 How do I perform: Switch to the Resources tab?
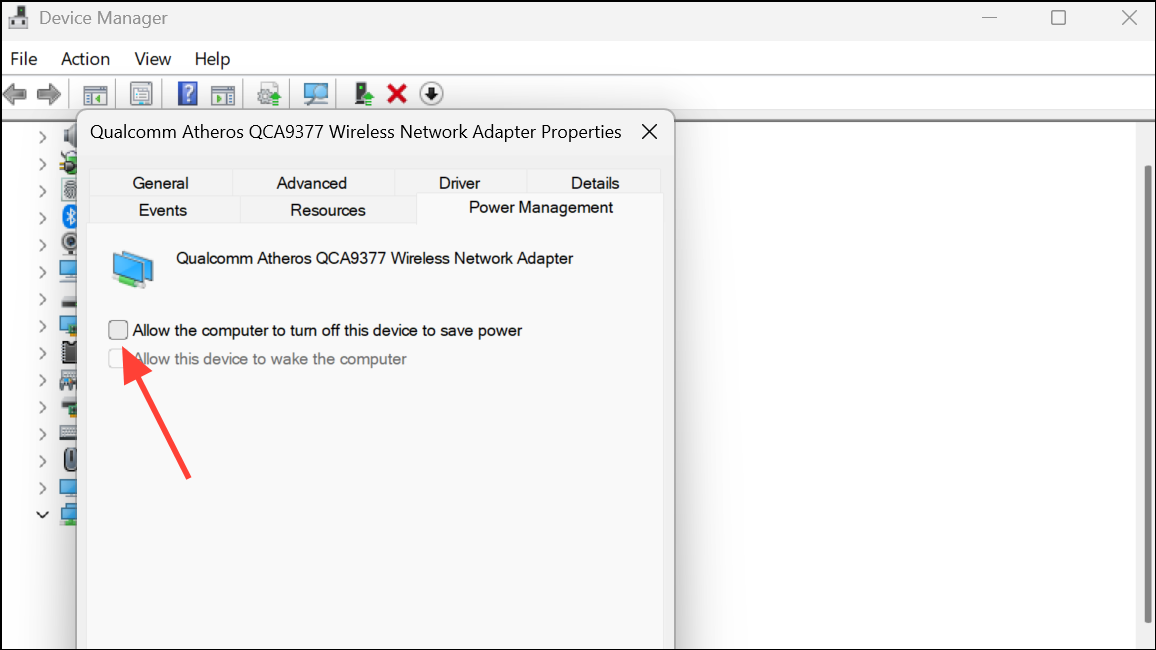coord(328,210)
